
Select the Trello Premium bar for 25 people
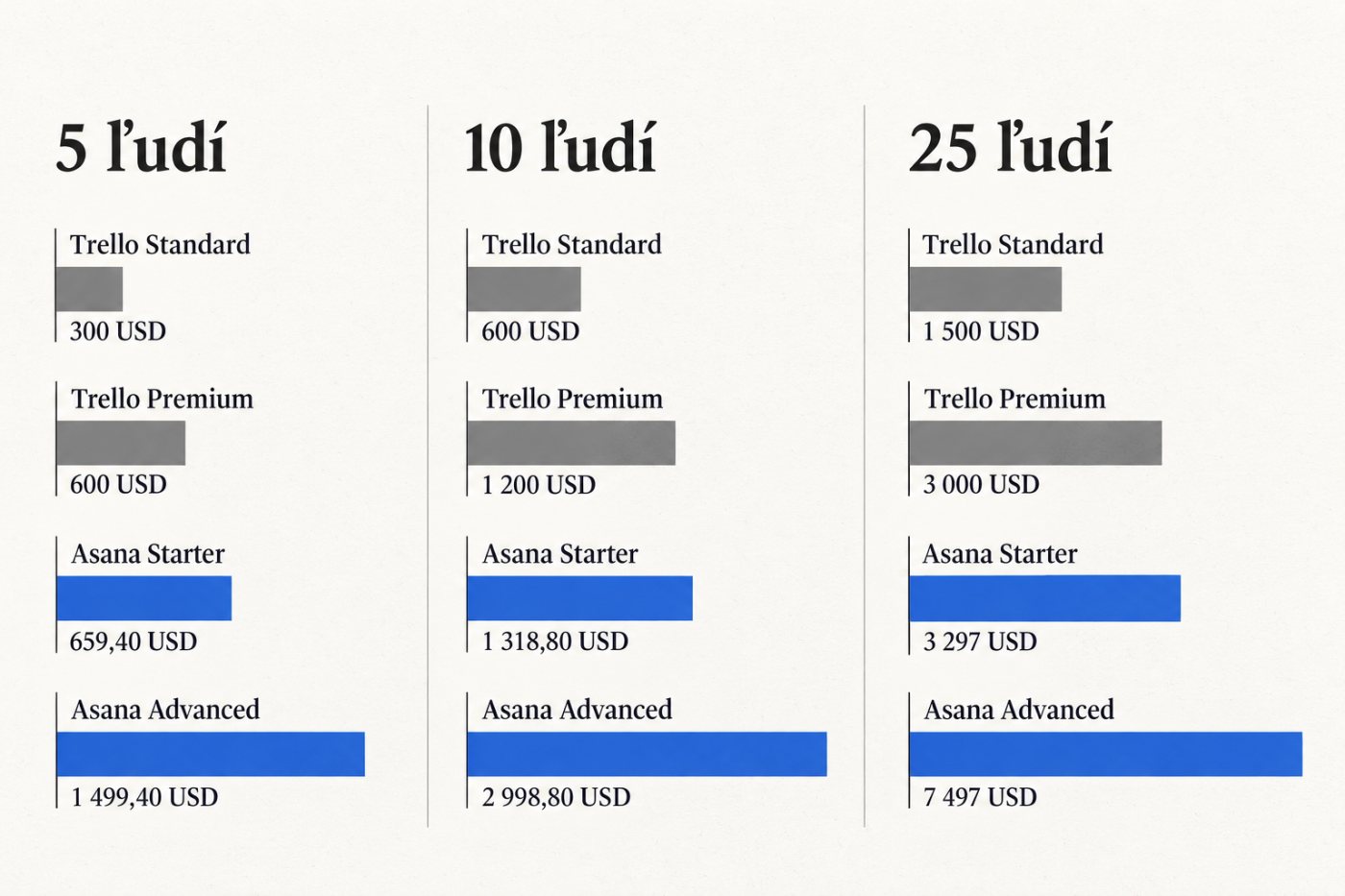[x=1036, y=443]
